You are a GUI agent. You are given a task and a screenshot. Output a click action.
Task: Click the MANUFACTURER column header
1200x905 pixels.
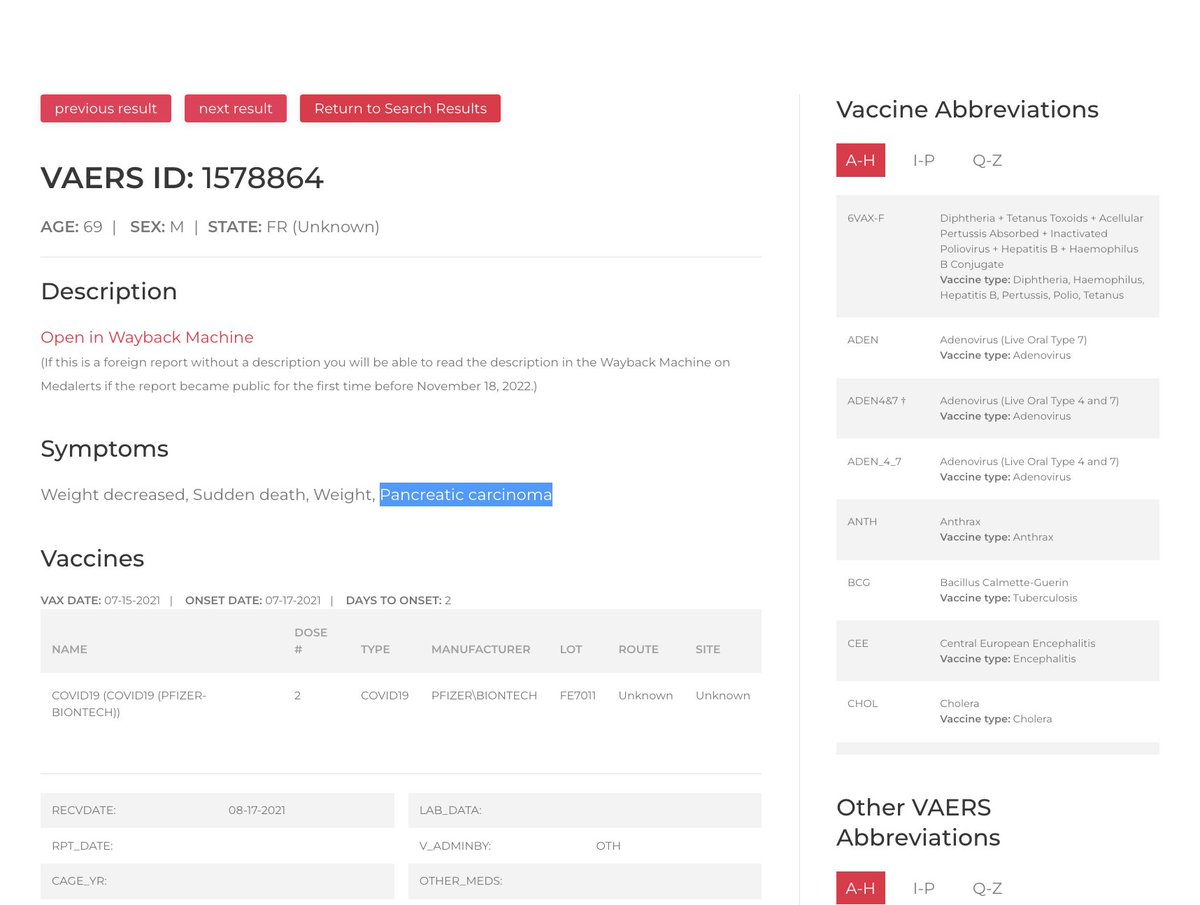[480, 649]
